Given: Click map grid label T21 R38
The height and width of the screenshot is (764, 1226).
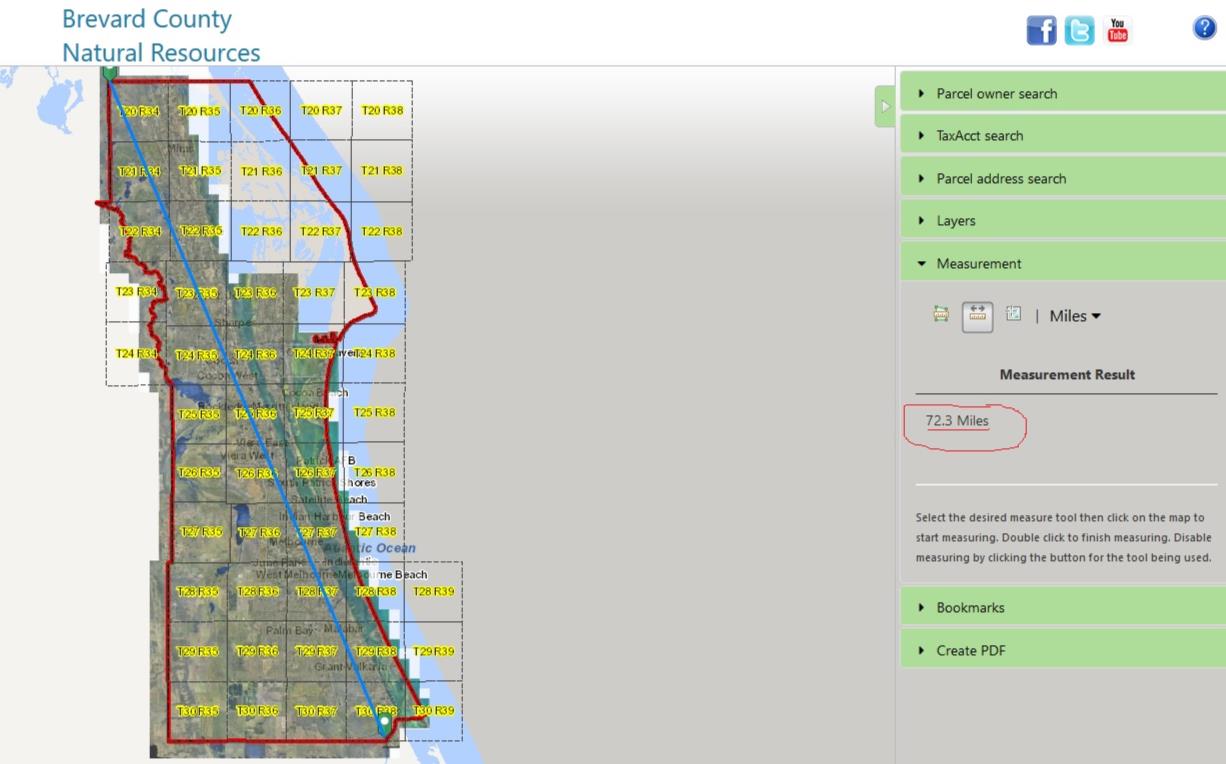Looking at the screenshot, I should (x=381, y=170).
